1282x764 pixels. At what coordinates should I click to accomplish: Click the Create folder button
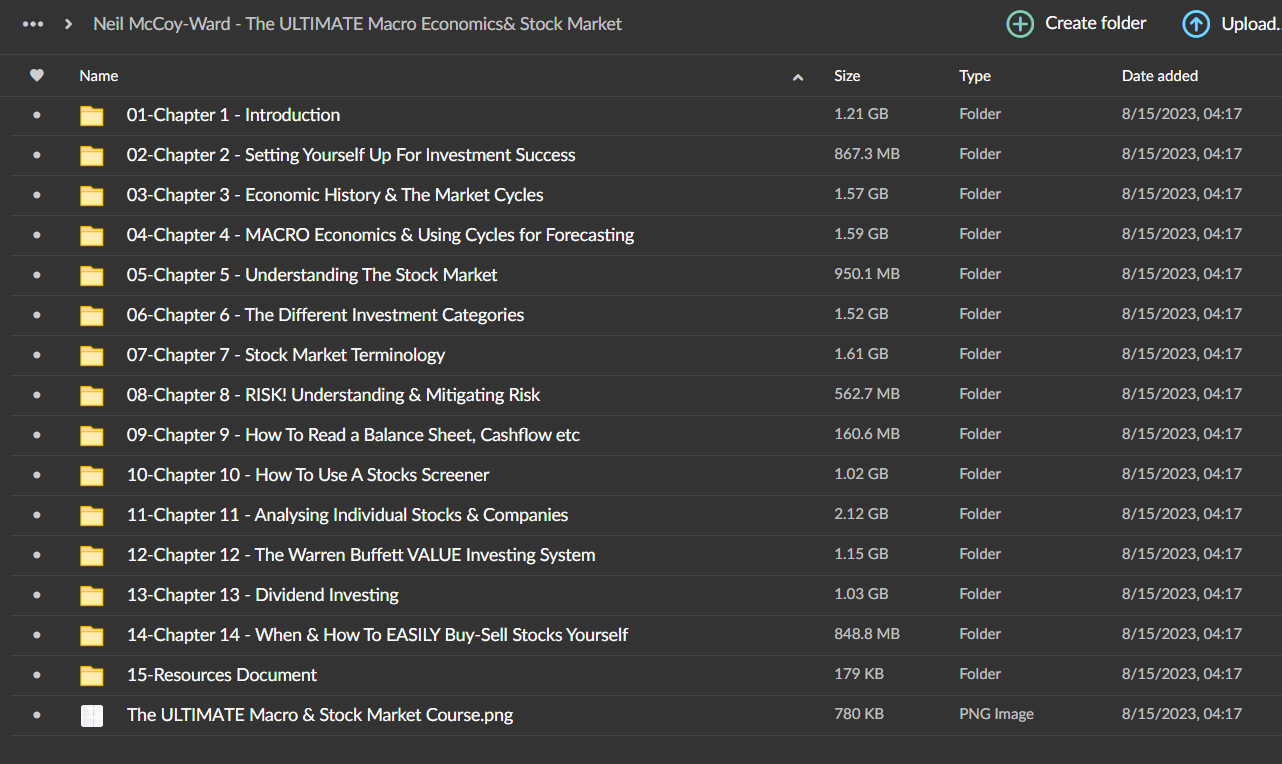coord(1095,22)
